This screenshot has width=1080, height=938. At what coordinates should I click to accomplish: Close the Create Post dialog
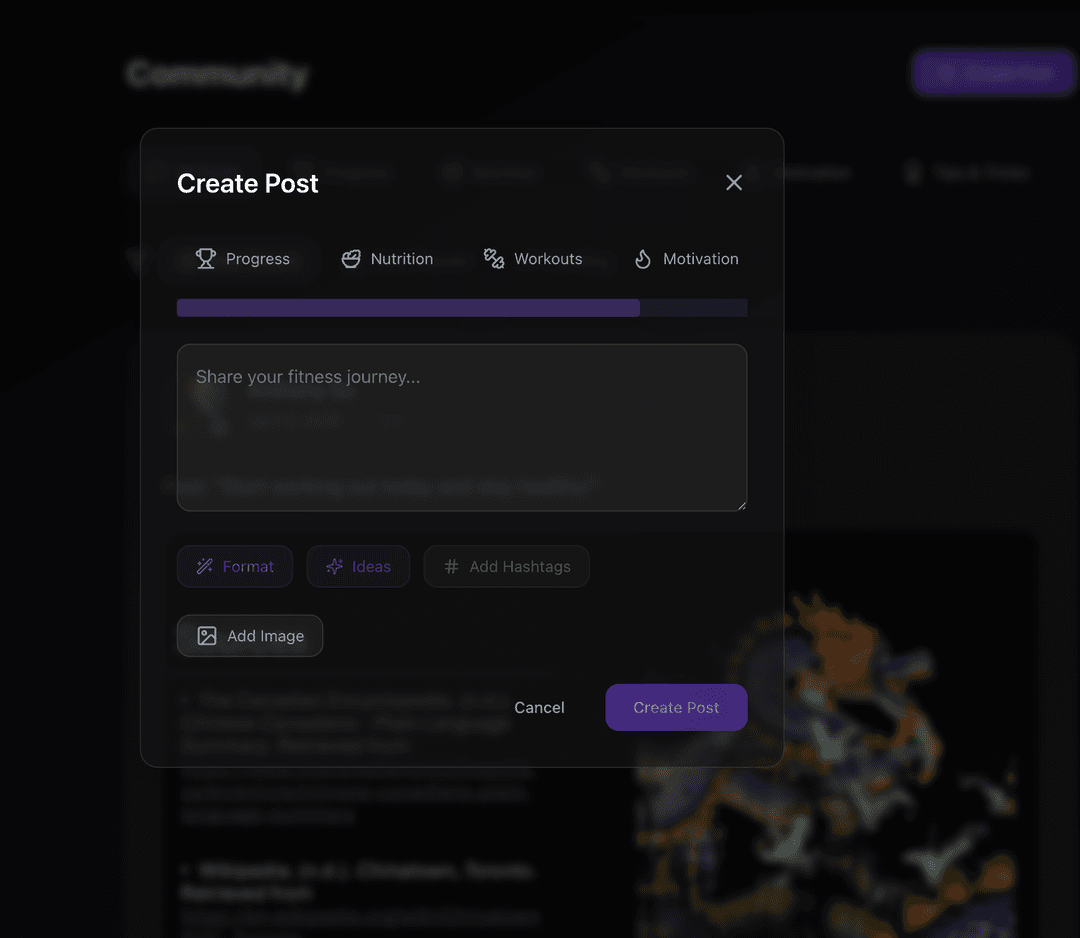[734, 183]
